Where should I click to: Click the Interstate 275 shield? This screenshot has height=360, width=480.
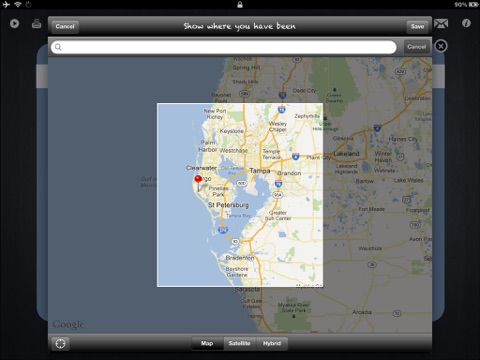(223, 230)
